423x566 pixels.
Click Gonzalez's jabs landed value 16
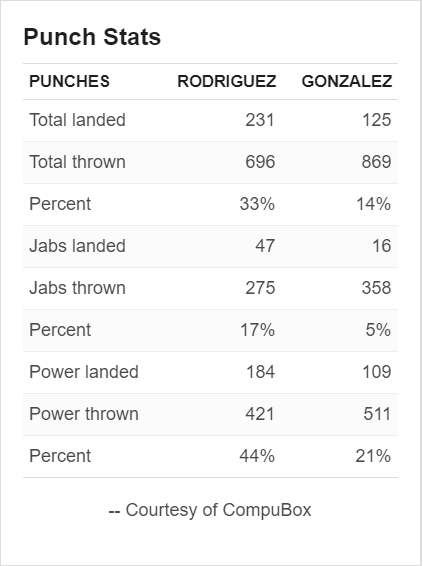tap(381, 246)
